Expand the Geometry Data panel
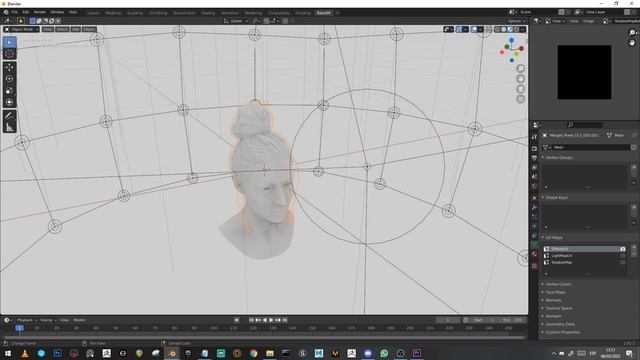Screen dimensions: 640x360 point(560,324)
